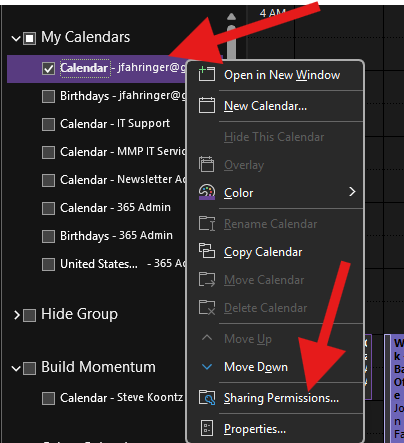Click the Move Up entry text
This screenshot has height=443, width=404.
point(248,339)
